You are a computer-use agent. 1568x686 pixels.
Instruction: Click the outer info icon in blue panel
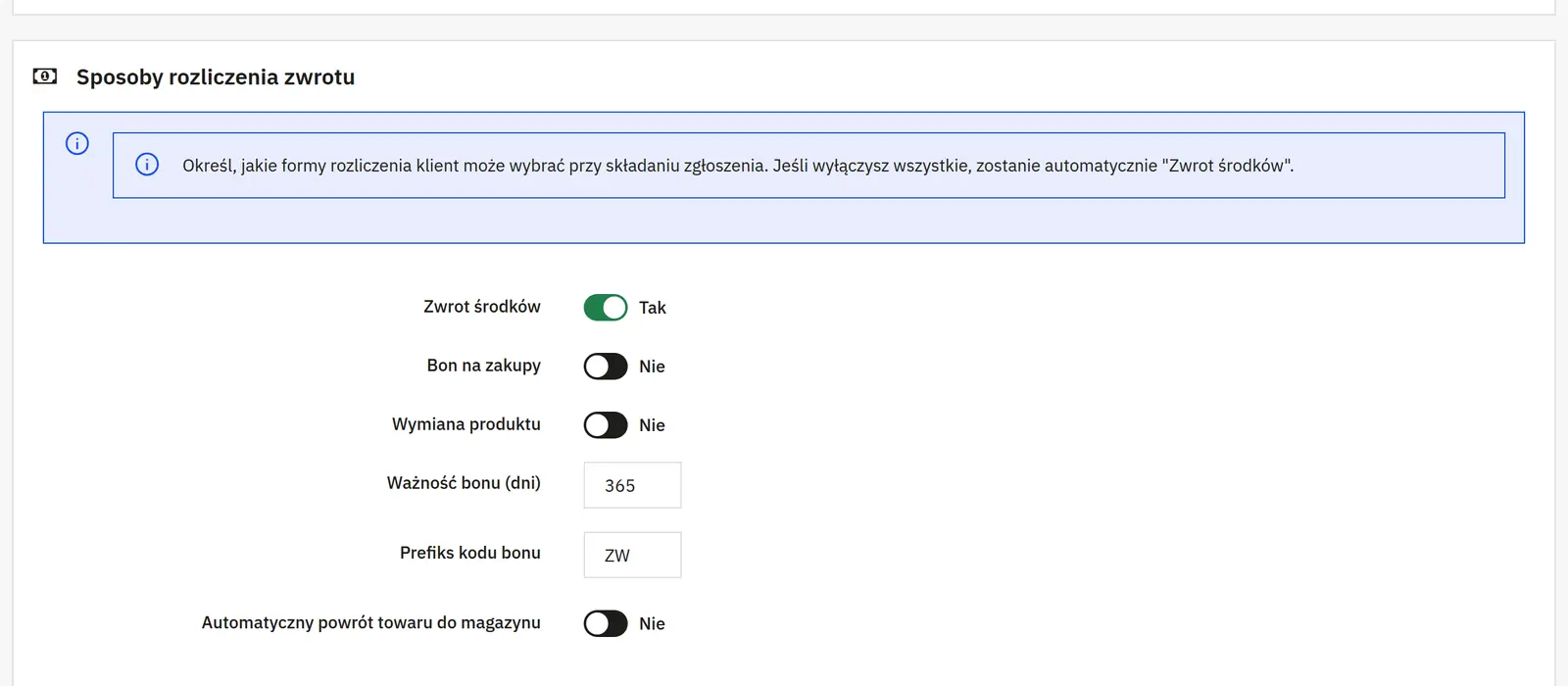[x=77, y=143]
